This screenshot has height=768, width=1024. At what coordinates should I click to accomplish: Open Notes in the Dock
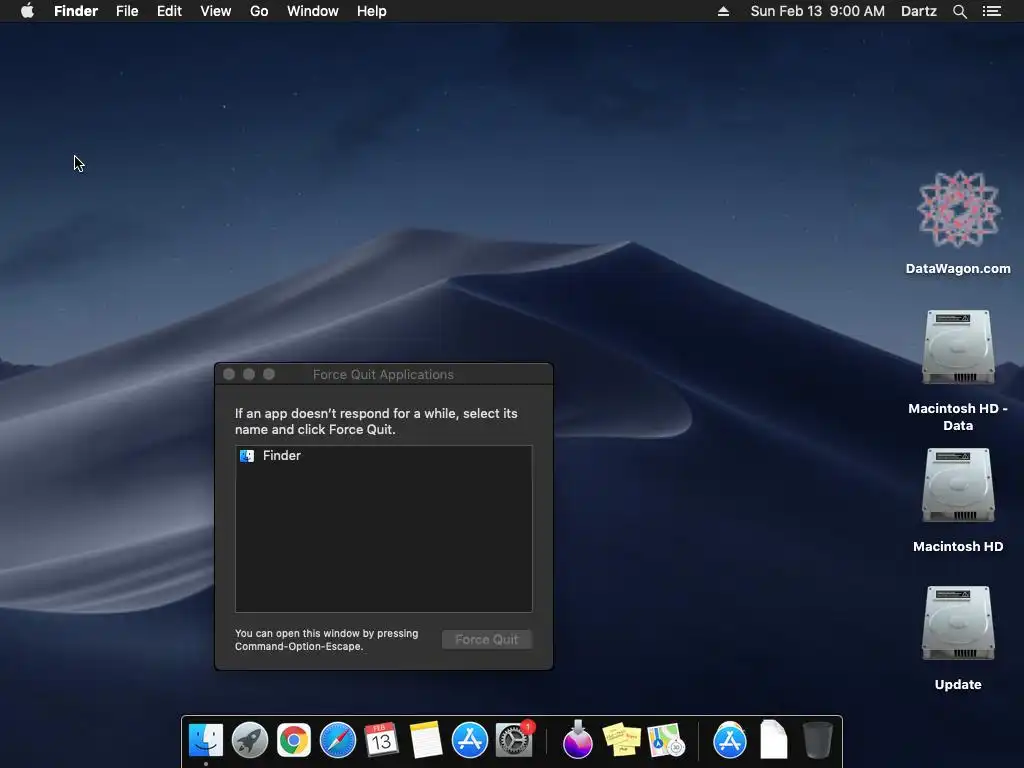(426, 740)
